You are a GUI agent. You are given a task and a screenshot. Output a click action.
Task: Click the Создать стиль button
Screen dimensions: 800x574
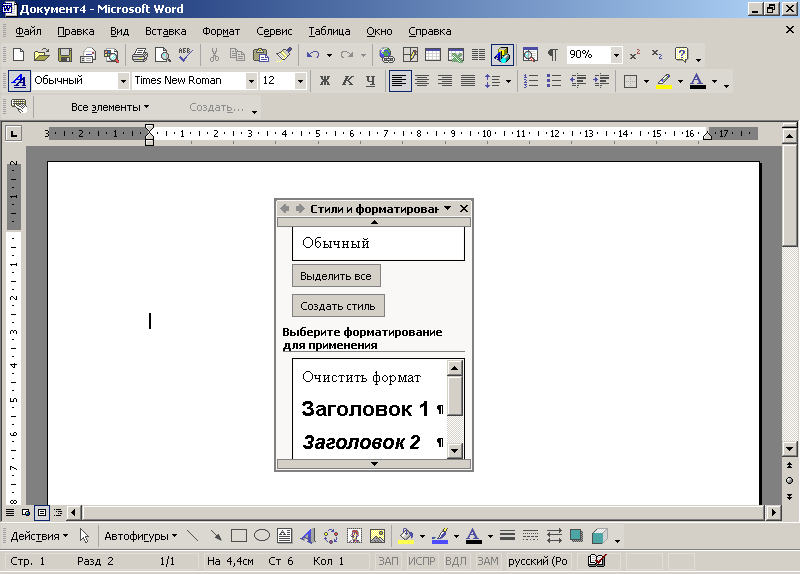point(338,306)
